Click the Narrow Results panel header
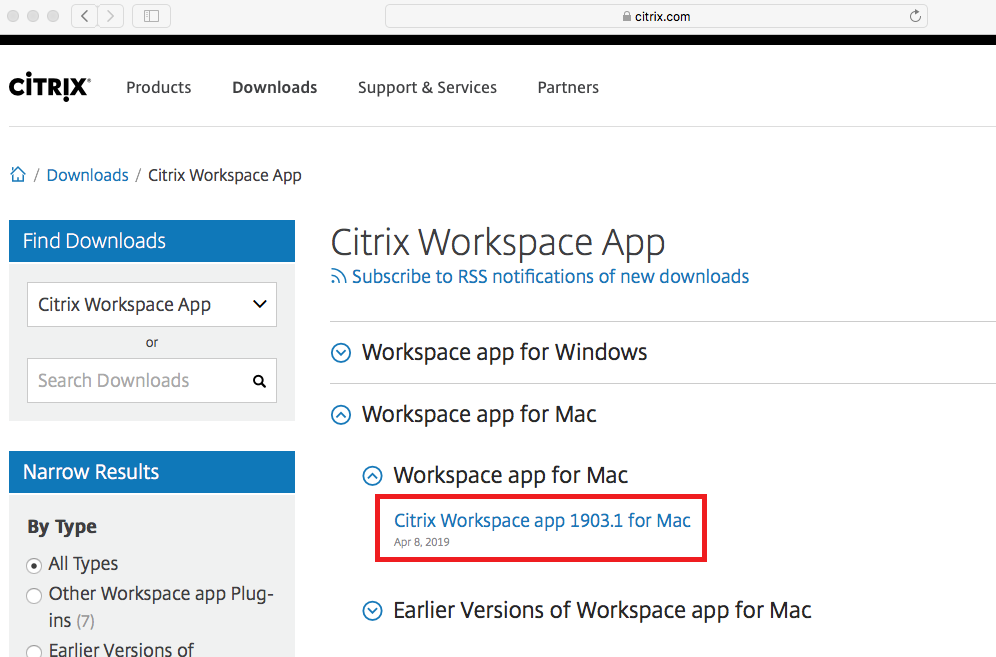 pyautogui.click(x=152, y=472)
